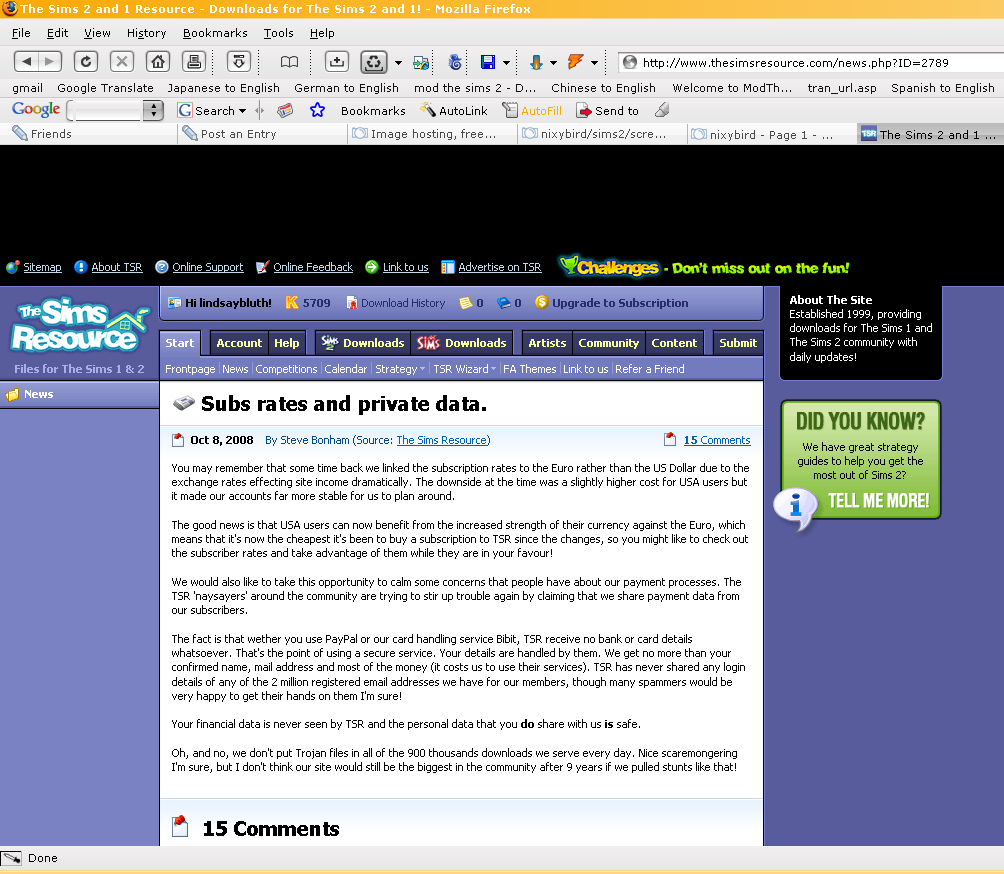Screen dimensions: 1004x874
Task: Click Upgrade to Subscription
Action: (620, 303)
